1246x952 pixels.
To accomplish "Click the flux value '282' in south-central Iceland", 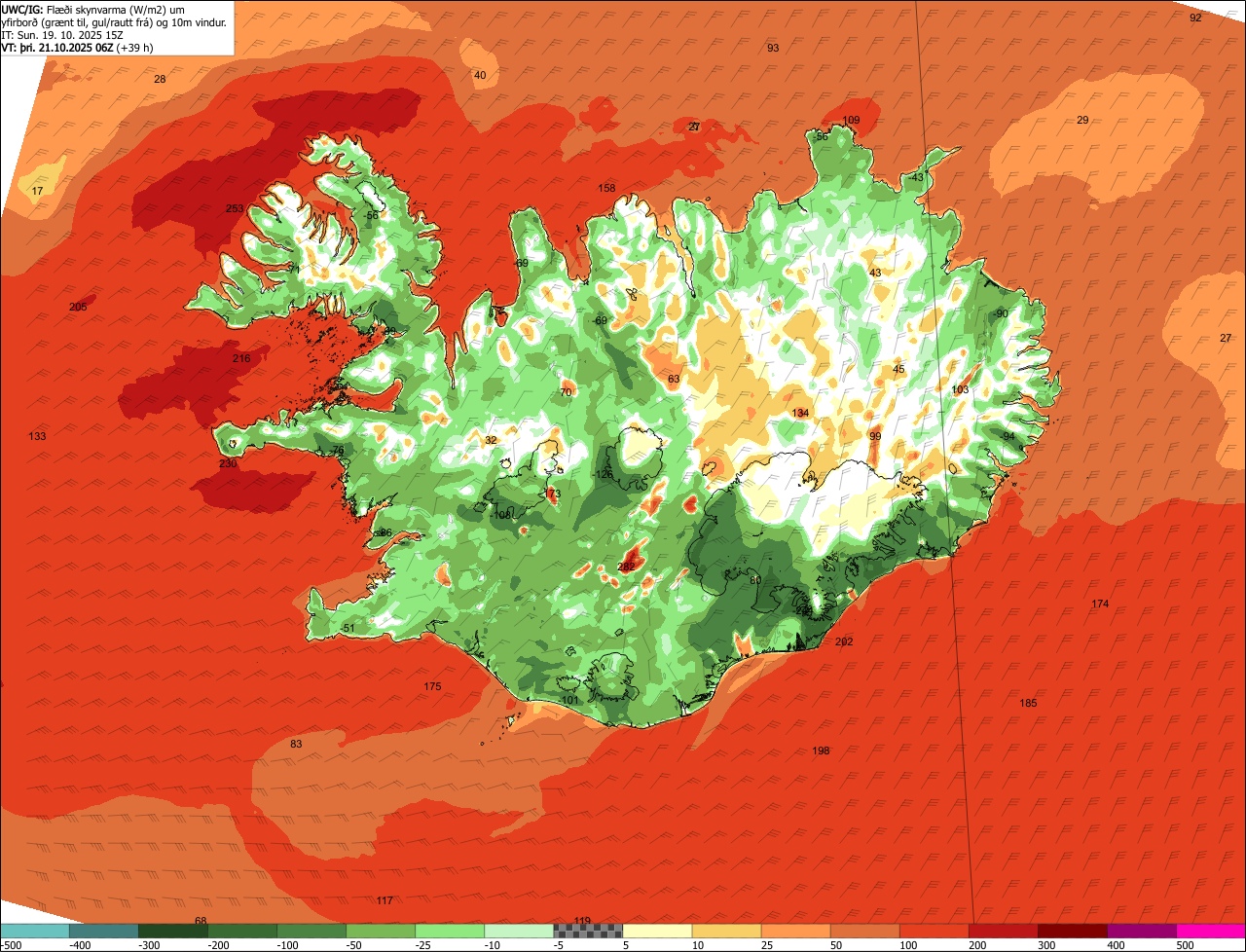I will pyautogui.click(x=626, y=567).
